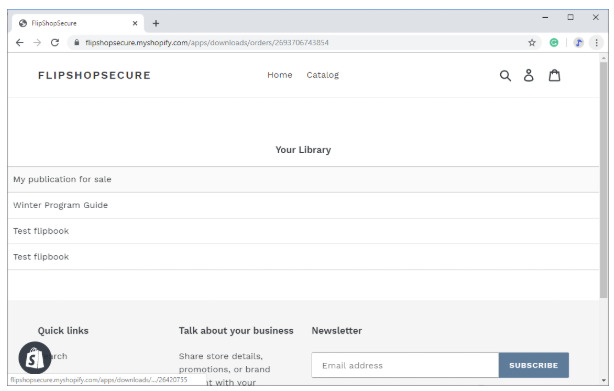This screenshot has height=391, width=614.
Task: Click the Quick links footer heading
Action: click(x=63, y=331)
